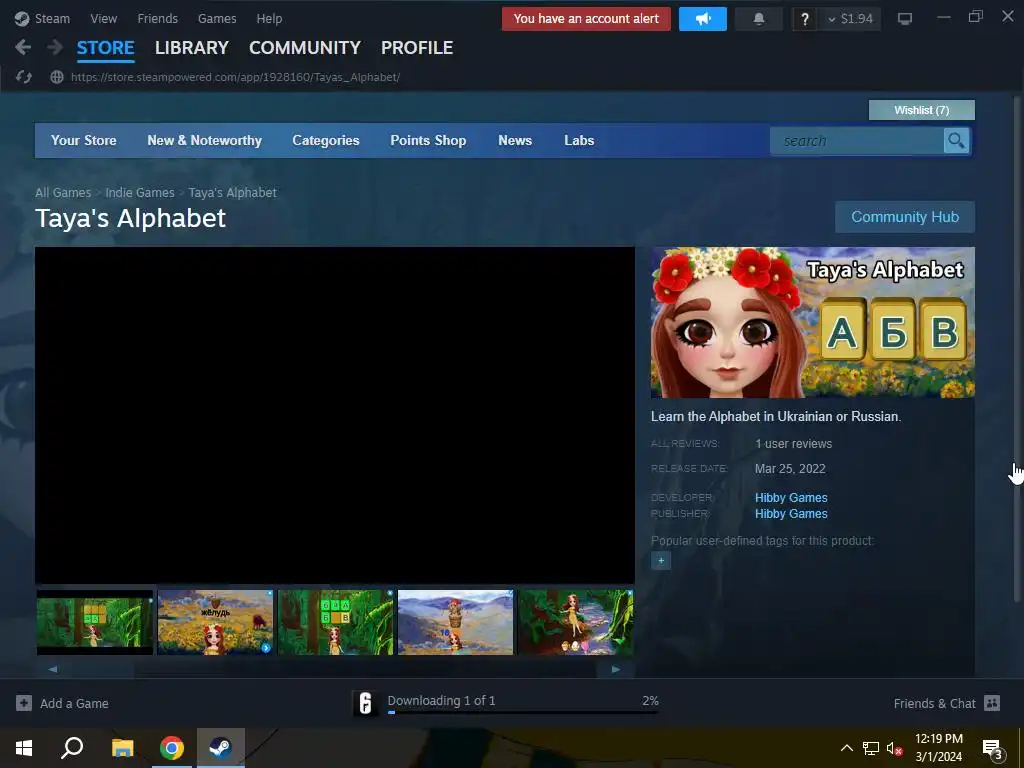
Task: Open the New & Noteworthy dropdown
Action: click(x=204, y=140)
